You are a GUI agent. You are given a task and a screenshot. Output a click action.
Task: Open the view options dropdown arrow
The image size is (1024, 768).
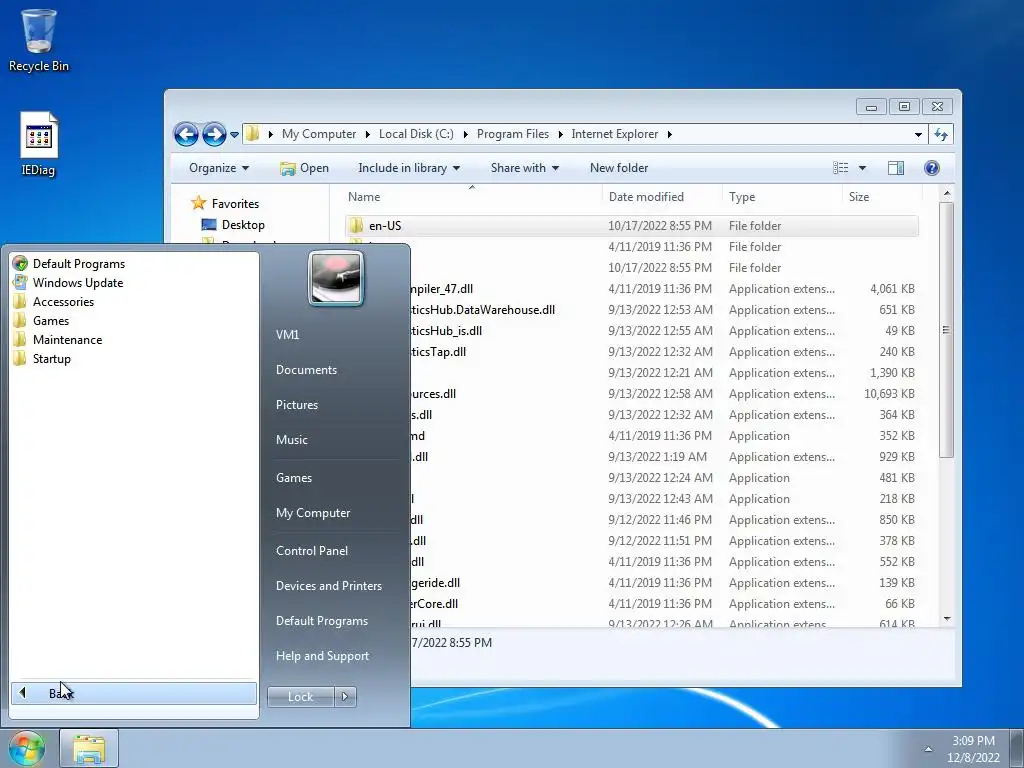pos(862,168)
